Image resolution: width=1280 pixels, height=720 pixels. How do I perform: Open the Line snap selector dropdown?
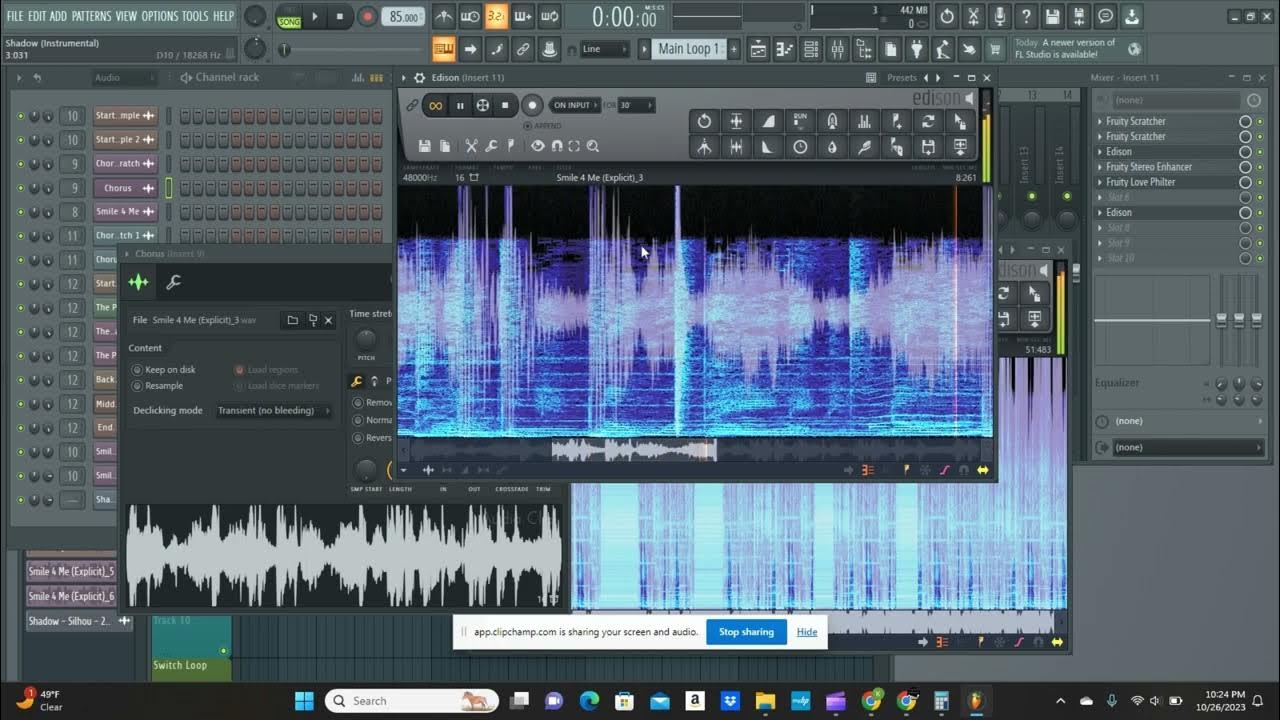(604, 49)
